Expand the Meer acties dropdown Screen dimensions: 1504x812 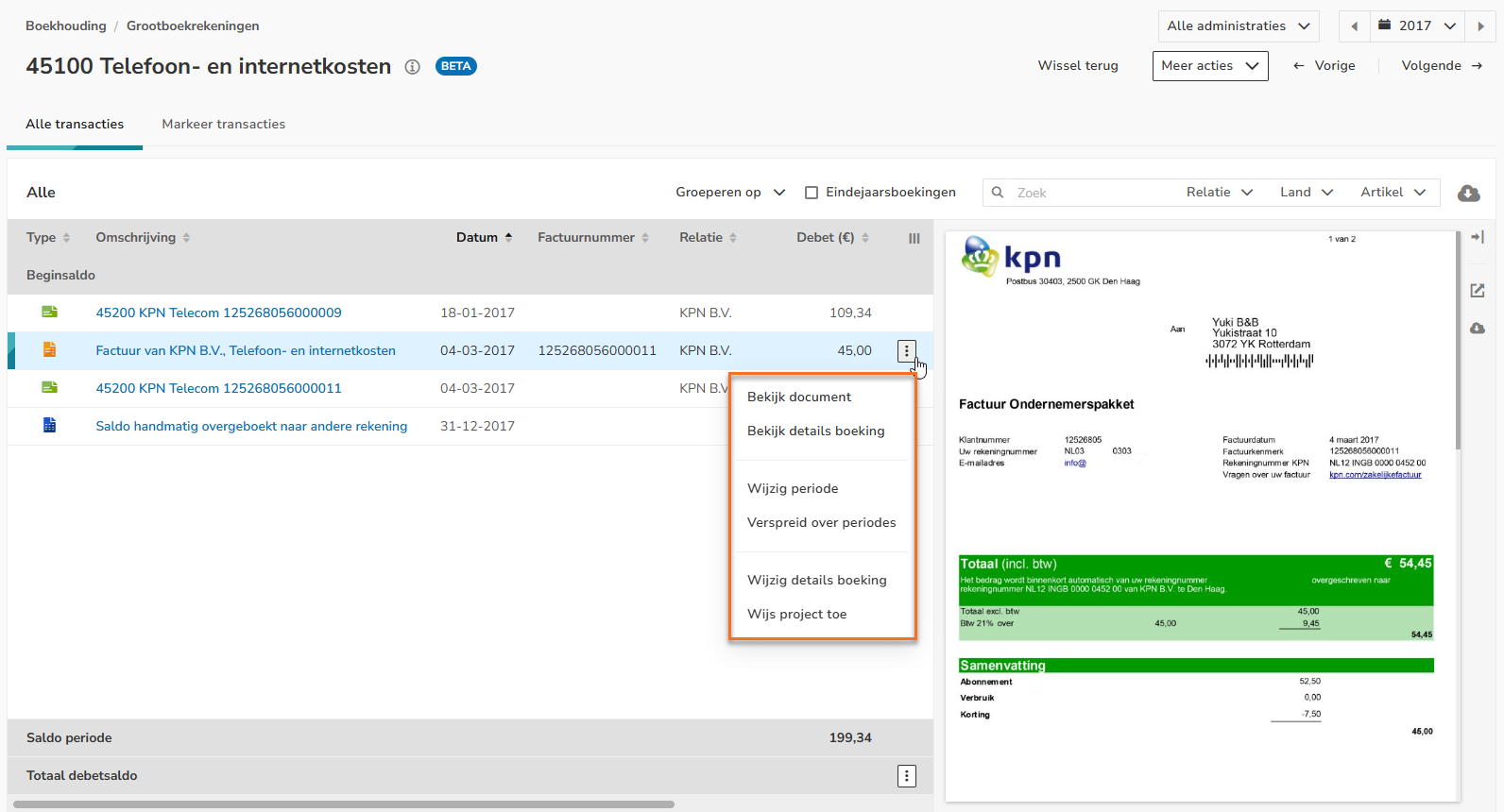pyautogui.click(x=1210, y=66)
